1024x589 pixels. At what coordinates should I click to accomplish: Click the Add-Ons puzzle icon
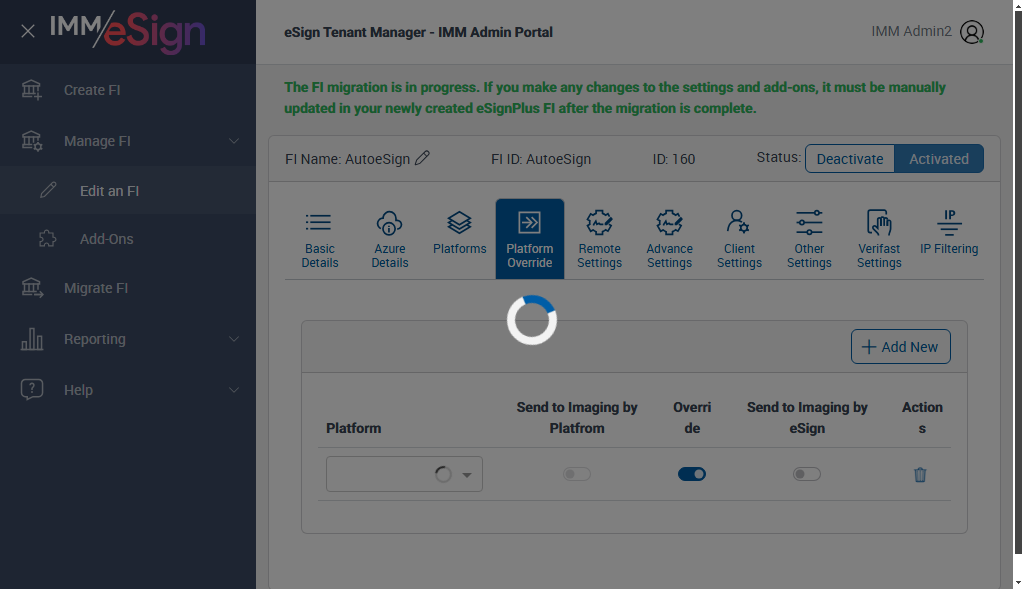tap(47, 238)
